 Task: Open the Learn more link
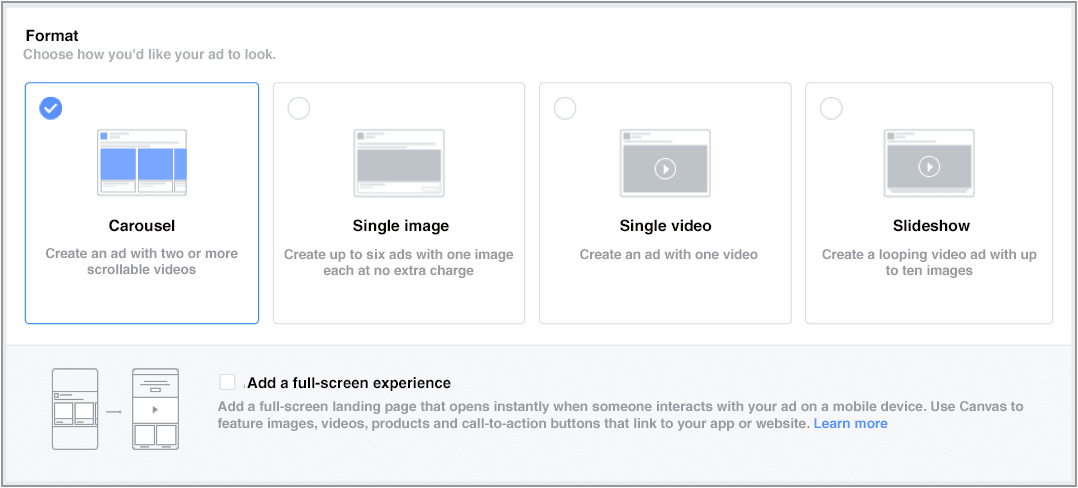pos(850,423)
